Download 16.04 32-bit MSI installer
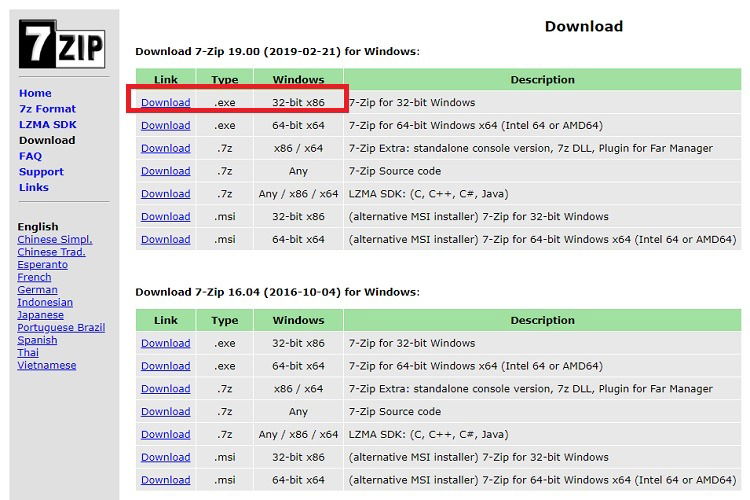 165,457
